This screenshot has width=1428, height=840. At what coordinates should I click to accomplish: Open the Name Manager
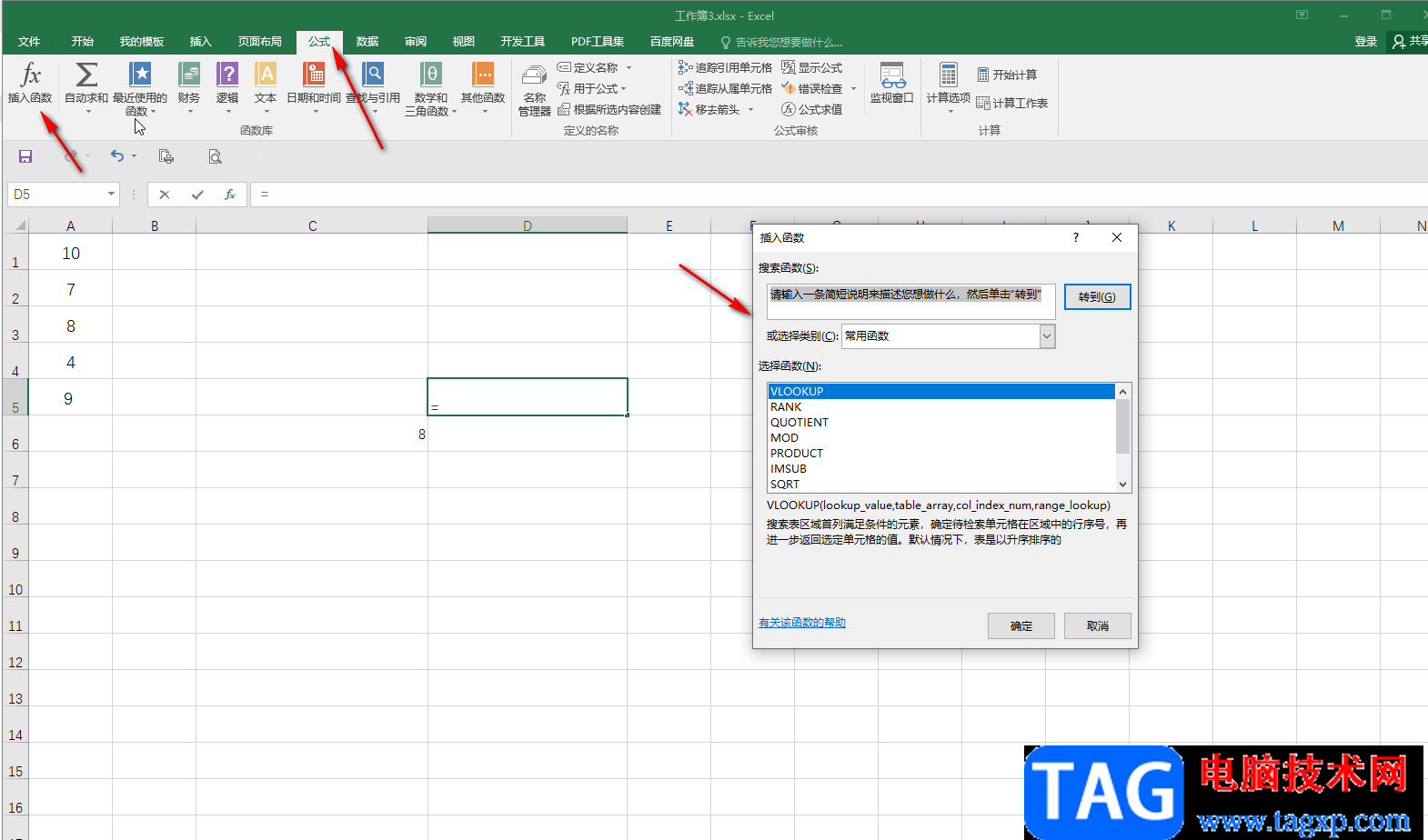pyautogui.click(x=535, y=89)
